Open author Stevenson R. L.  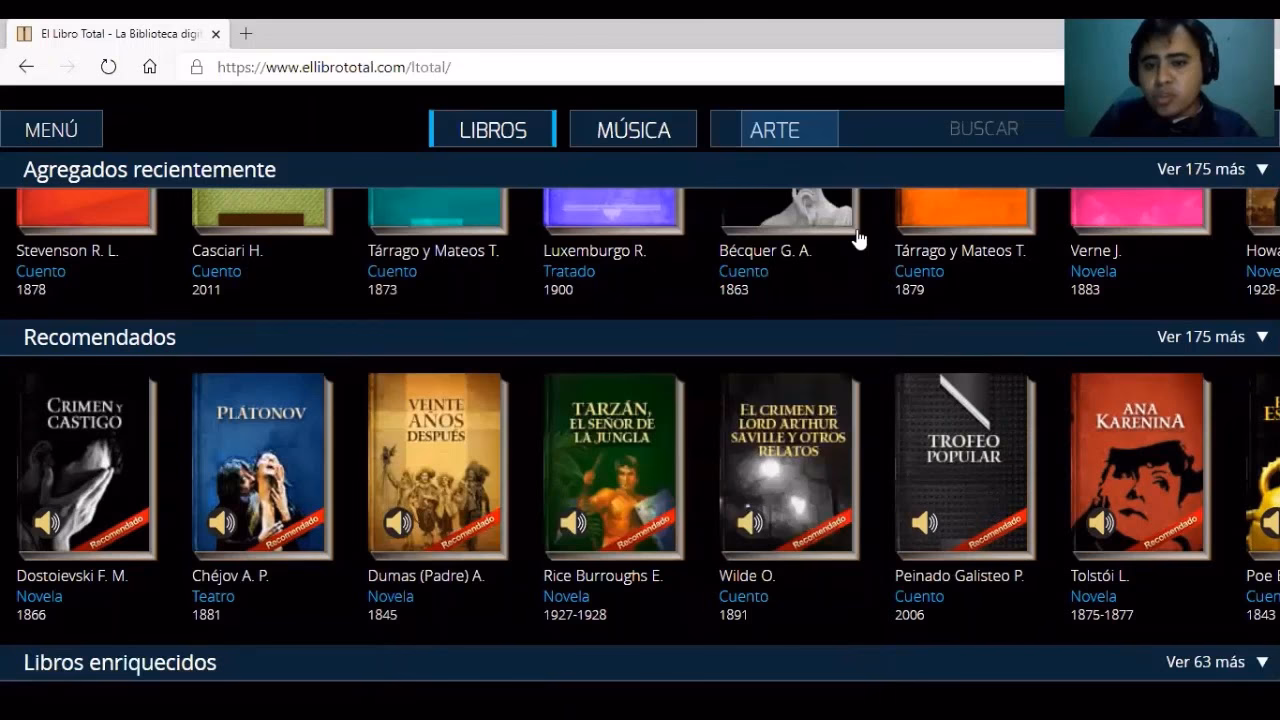point(67,251)
